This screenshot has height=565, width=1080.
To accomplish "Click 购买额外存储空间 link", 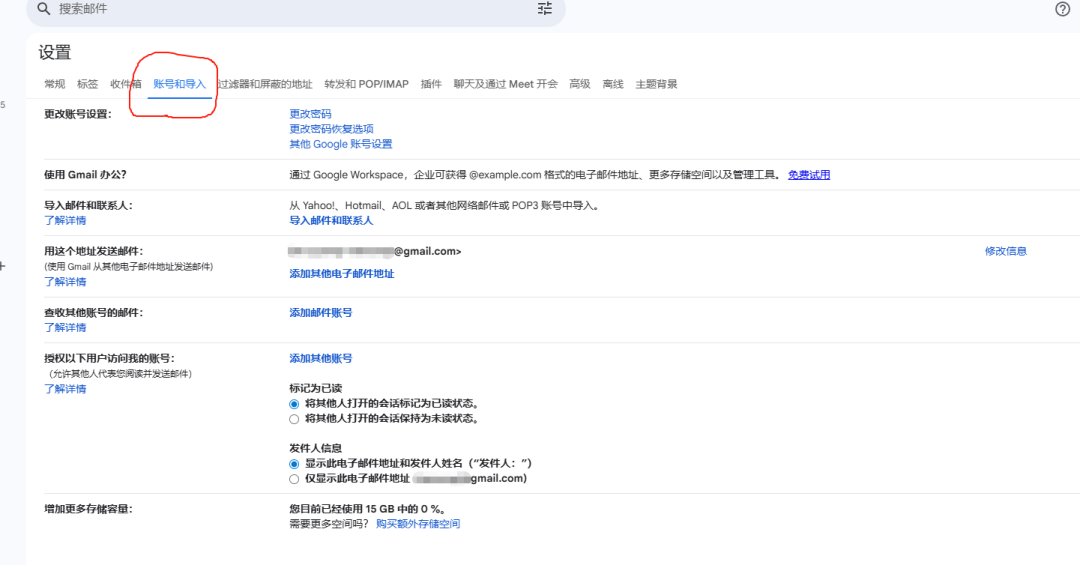I will pyautogui.click(x=418, y=524).
